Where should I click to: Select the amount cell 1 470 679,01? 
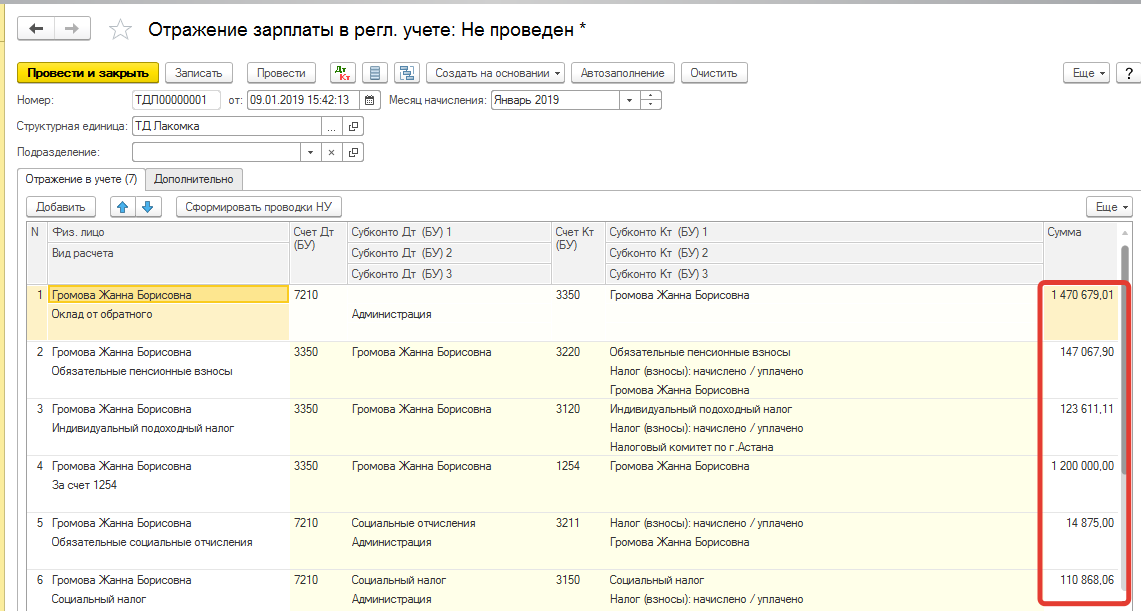click(1080, 295)
